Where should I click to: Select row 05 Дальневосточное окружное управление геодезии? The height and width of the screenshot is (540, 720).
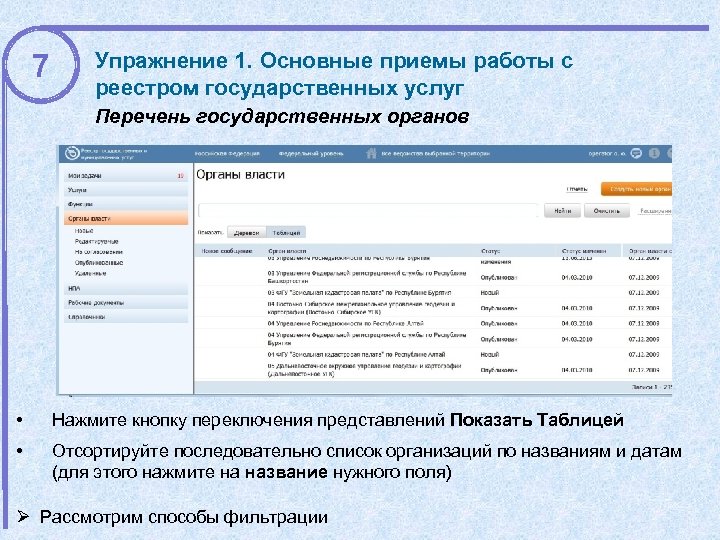434,370
